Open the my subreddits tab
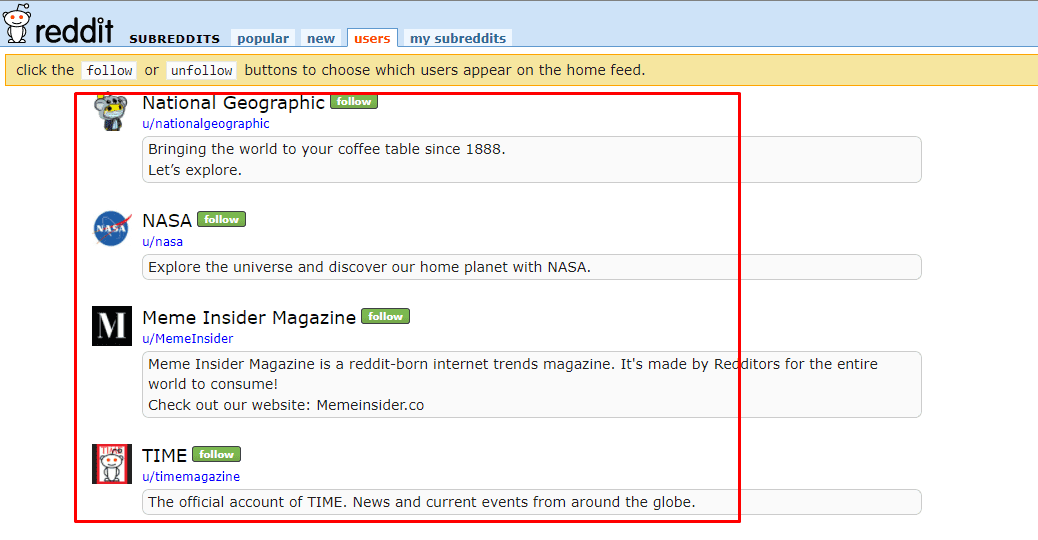 point(457,38)
